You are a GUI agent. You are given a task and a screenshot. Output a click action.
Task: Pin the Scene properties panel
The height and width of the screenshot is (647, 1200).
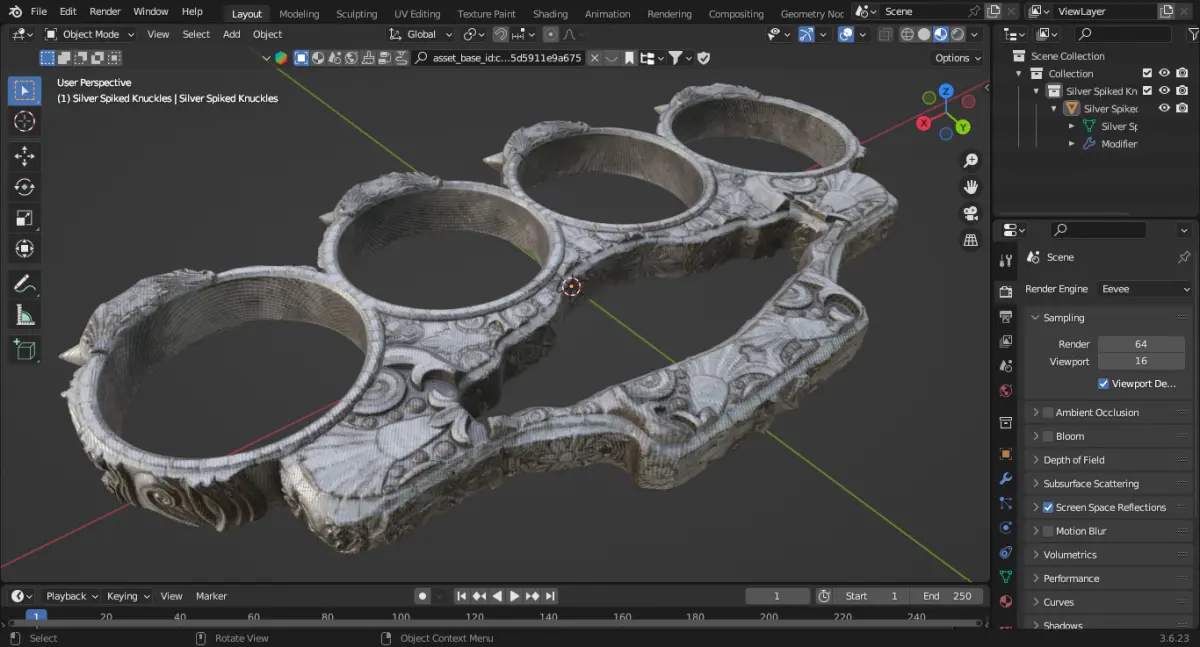click(1184, 257)
